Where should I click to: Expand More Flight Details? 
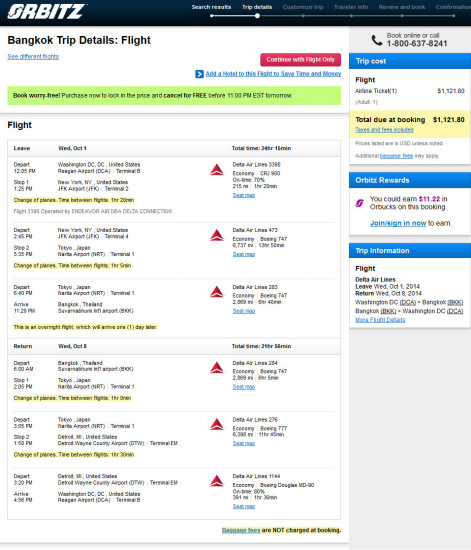pyautogui.click(x=380, y=320)
